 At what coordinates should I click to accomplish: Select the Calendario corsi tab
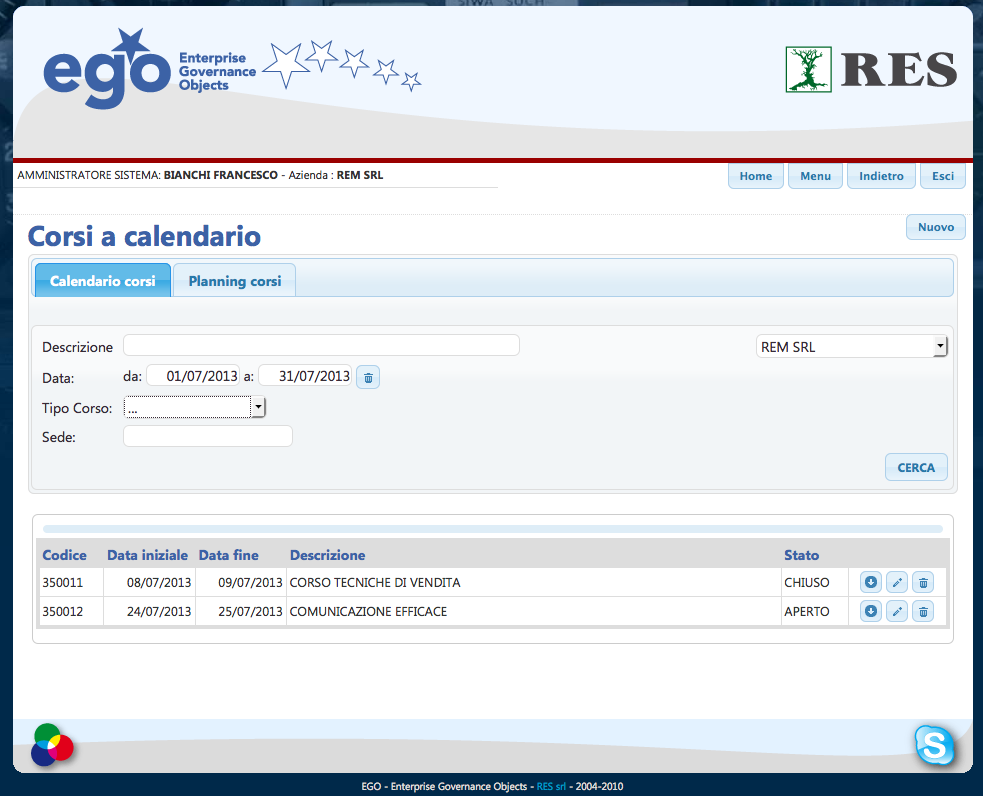103,281
